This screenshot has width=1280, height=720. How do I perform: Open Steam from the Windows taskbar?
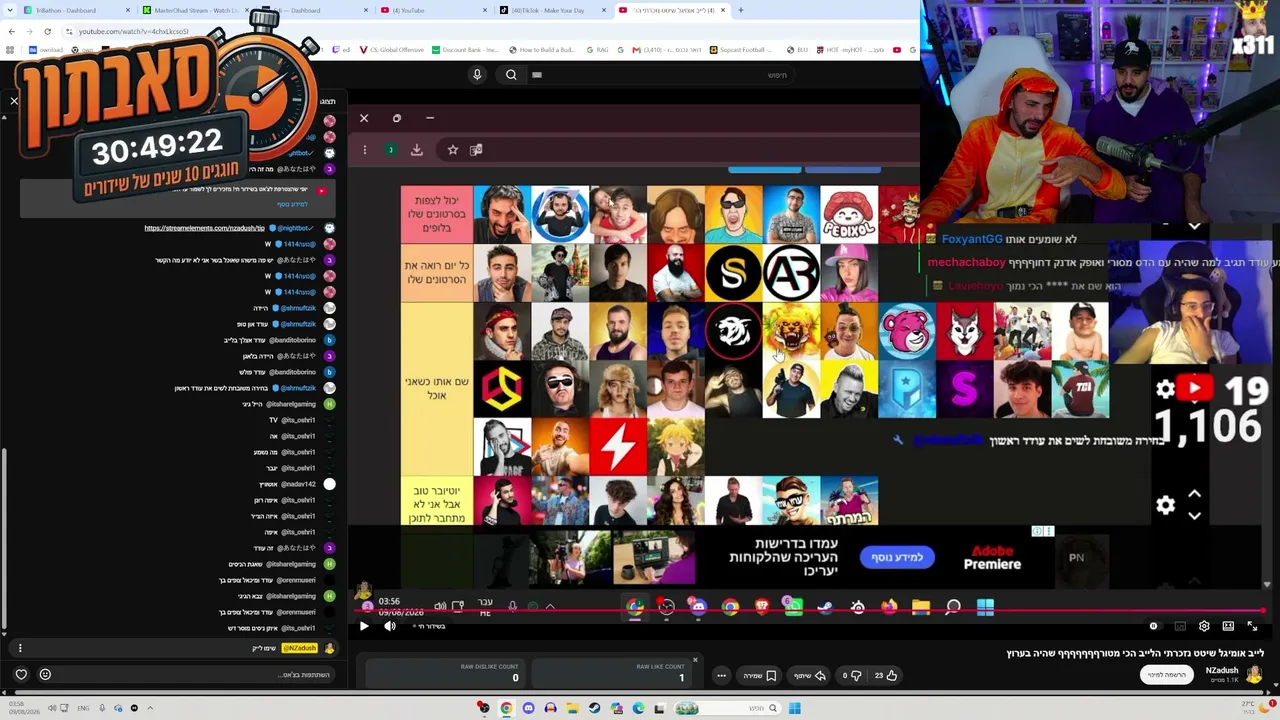point(594,708)
